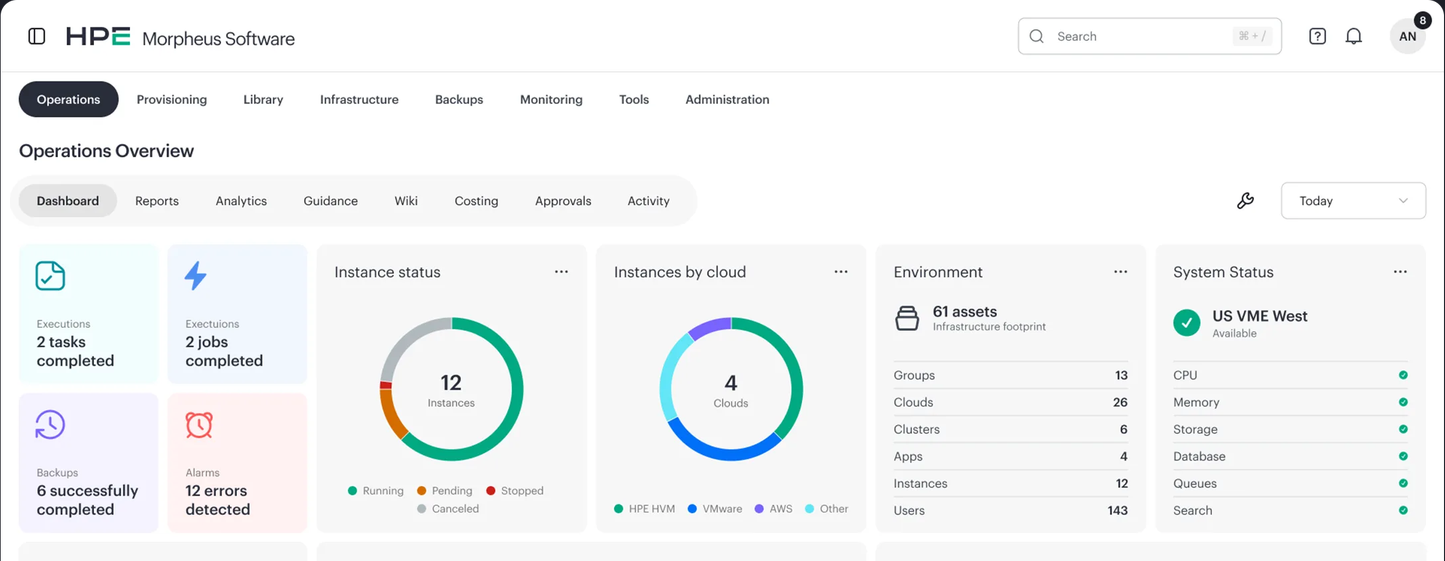This screenshot has height=561, width=1445.
Task: Open the 6 successfully completed backups card
Action: (89, 463)
